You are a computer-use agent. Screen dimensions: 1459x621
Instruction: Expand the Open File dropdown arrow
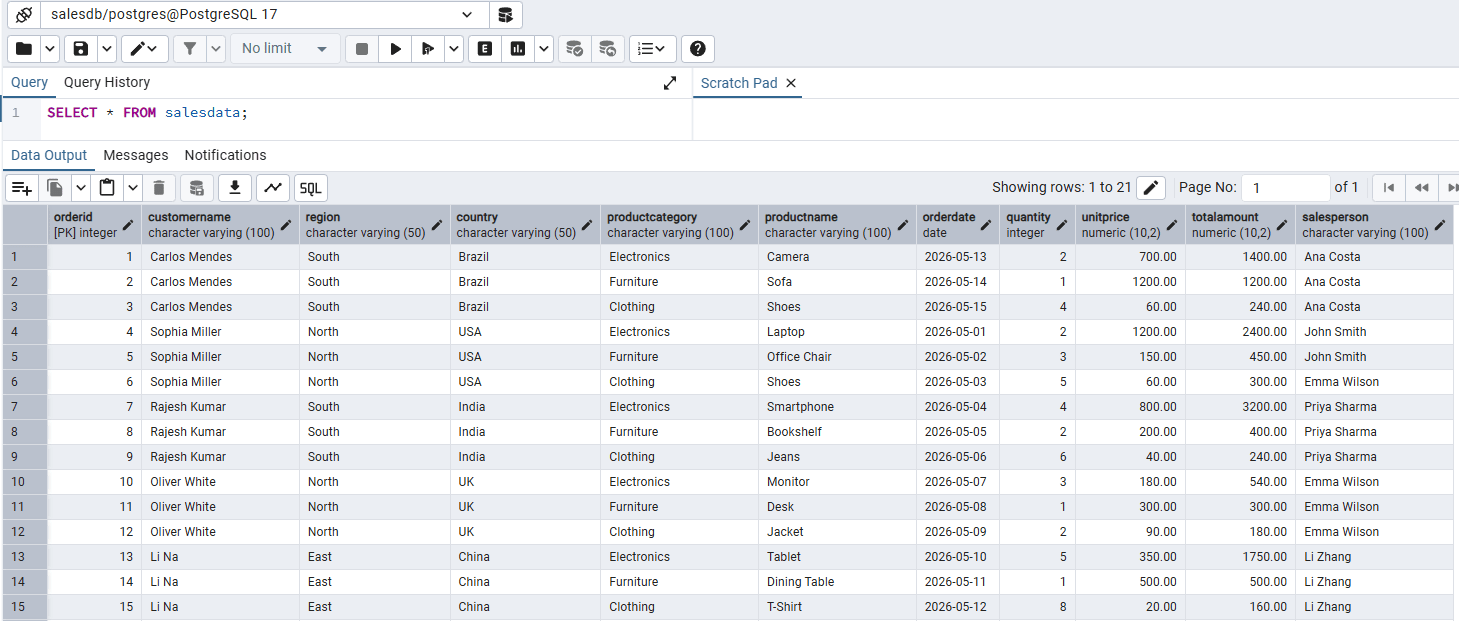pos(50,48)
